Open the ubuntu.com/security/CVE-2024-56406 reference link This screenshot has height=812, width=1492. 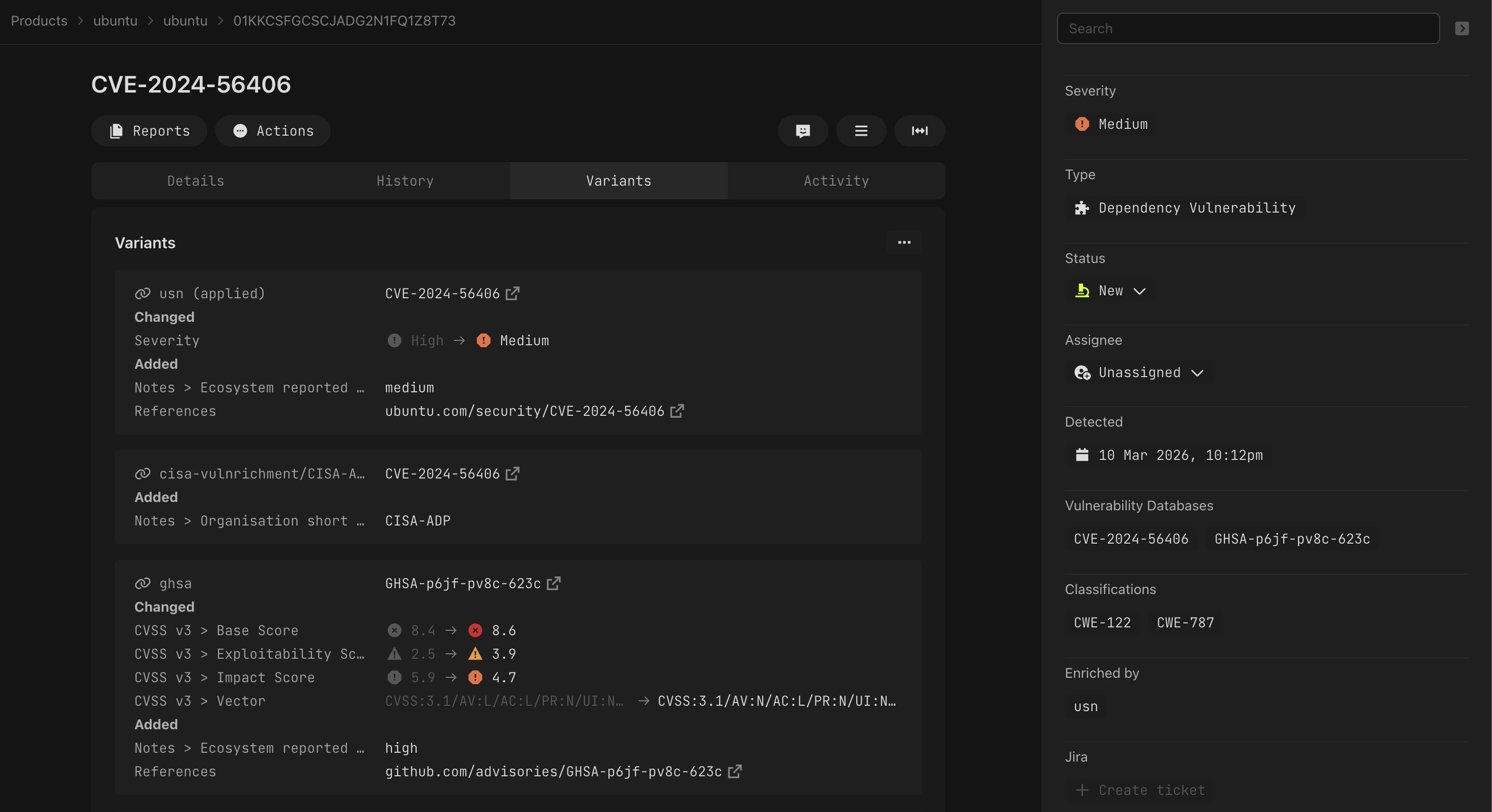[524, 411]
